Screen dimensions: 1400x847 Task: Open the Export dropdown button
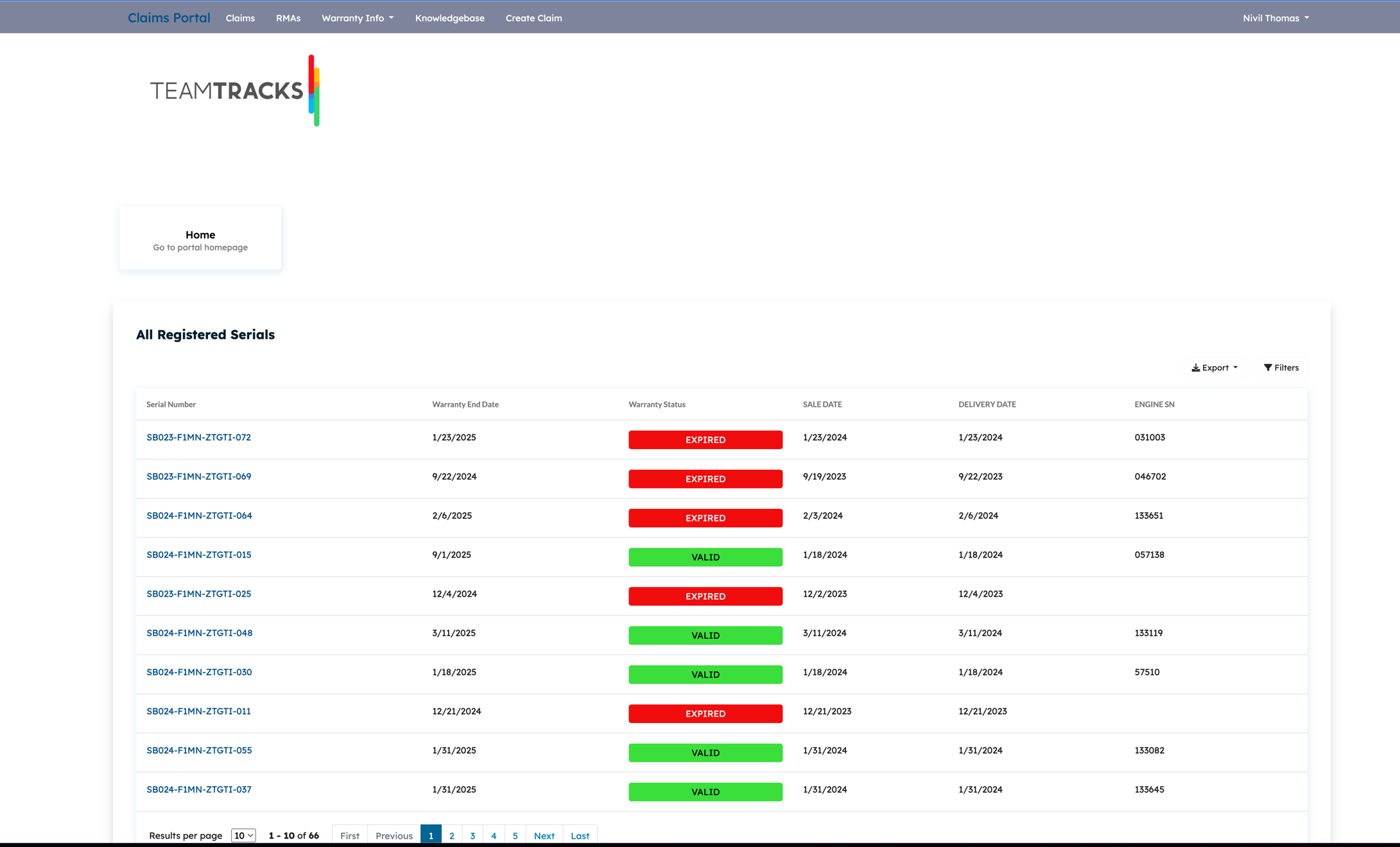[1214, 368]
